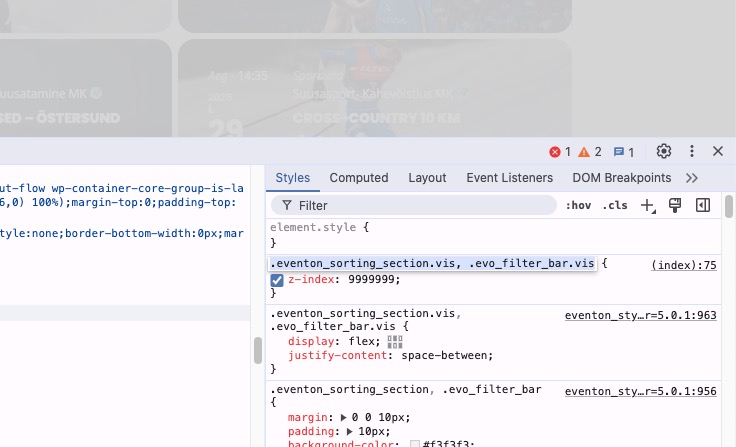This screenshot has width=736, height=447.
Task: Click the red error count icon
Action: pyautogui.click(x=555, y=152)
